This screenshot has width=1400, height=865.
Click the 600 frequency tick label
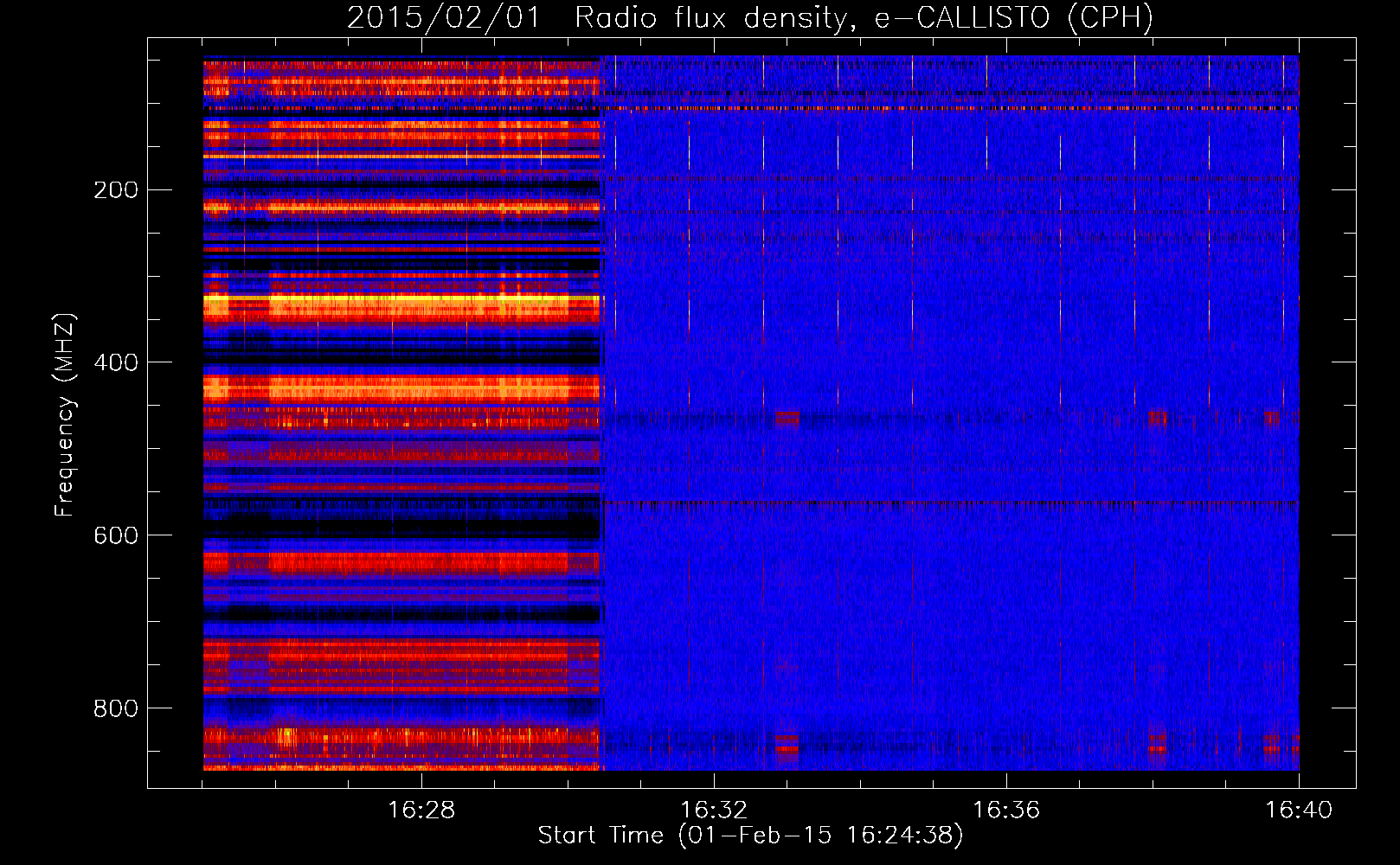click(x=116, y=535)
